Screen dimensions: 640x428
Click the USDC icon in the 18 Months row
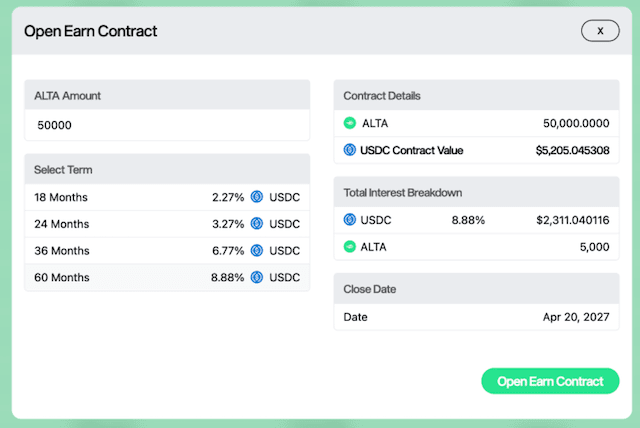tap(257, 197)
